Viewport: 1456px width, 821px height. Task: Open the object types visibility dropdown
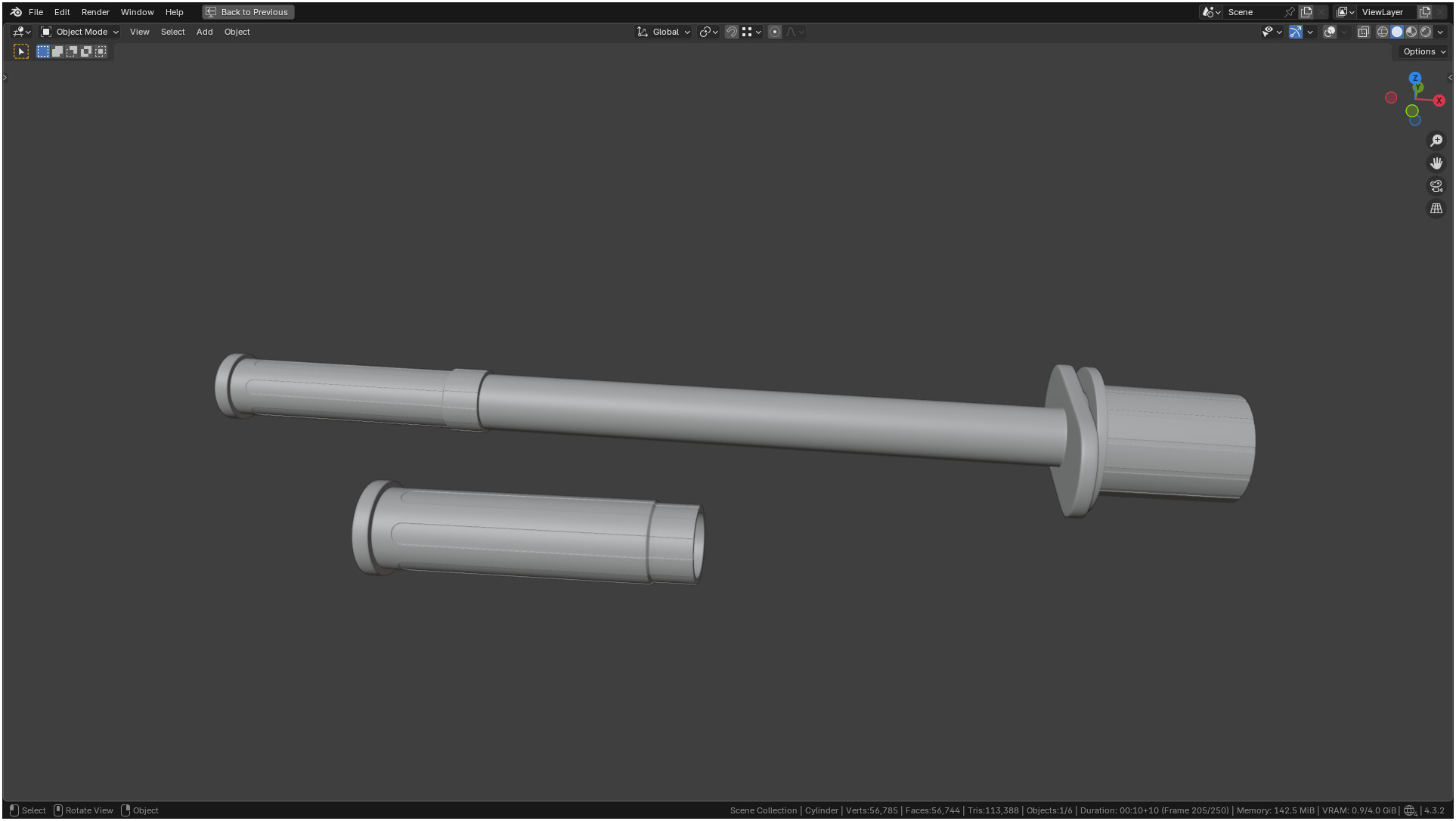pos(1272,32)
